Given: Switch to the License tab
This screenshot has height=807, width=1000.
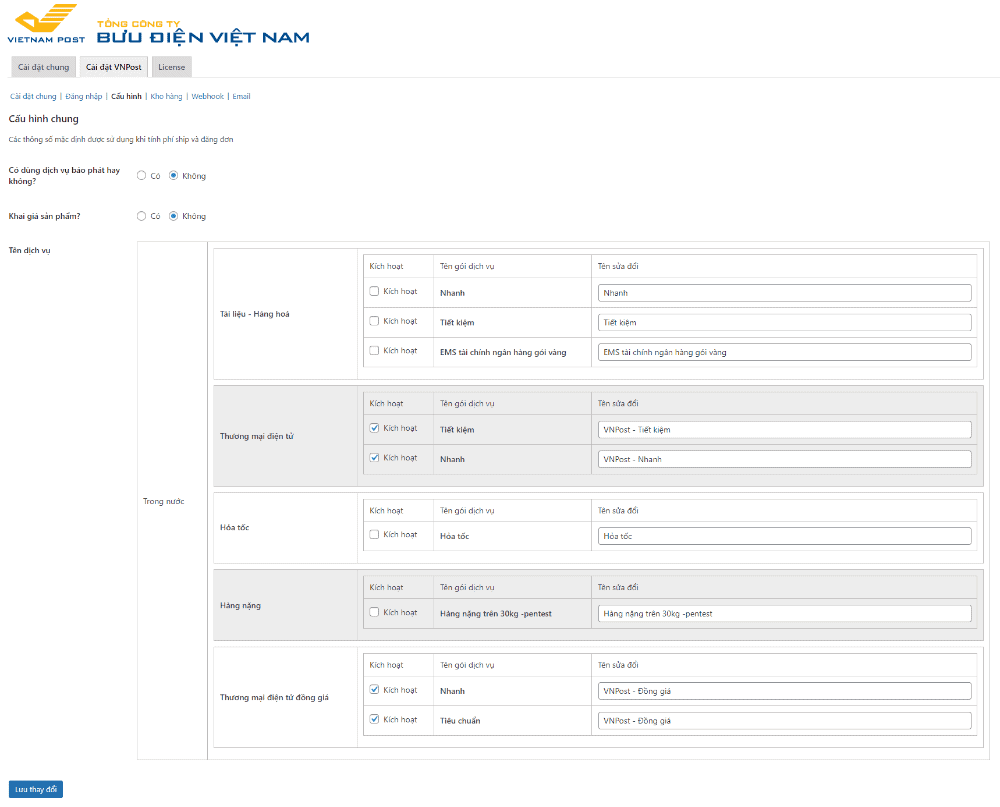Looking at the screenshot, I should click(x=171, y=67).
